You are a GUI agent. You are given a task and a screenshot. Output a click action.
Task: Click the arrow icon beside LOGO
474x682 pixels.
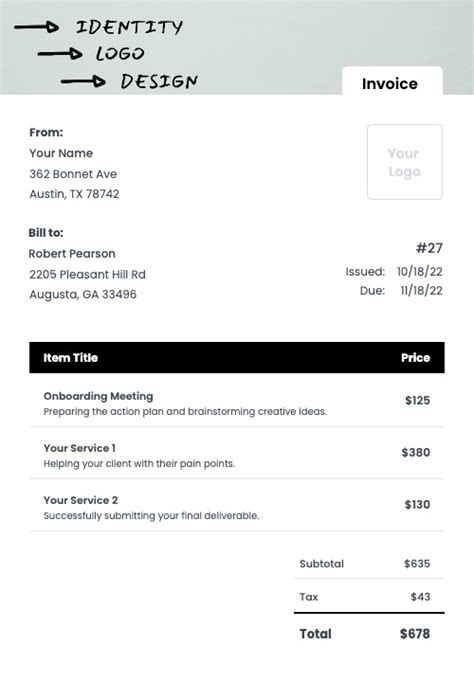pyautogui.click(x=60, y=54)
